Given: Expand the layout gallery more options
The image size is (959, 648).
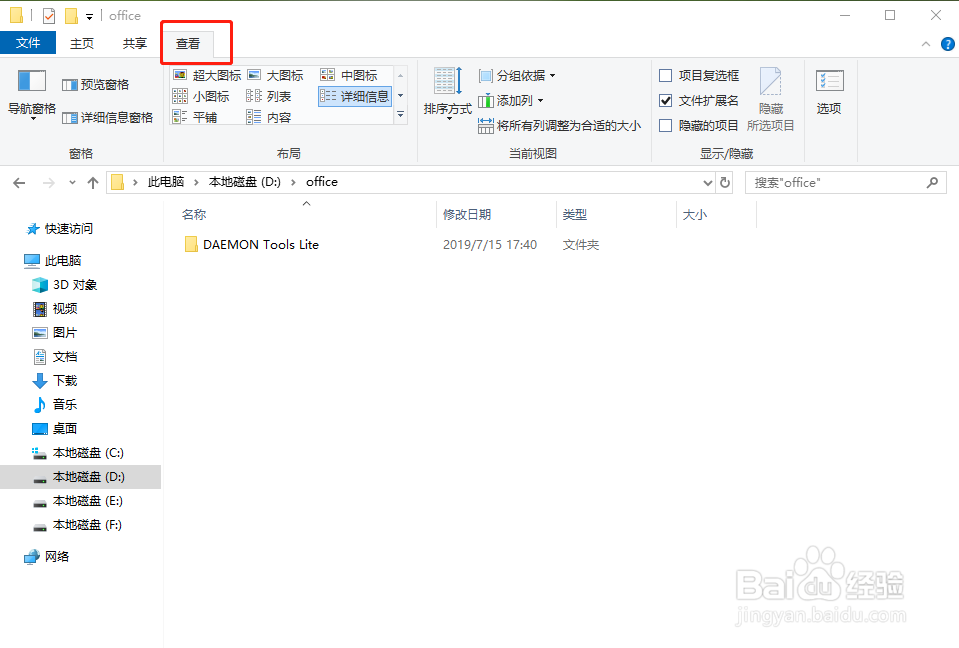Looking at the screenshot, I should [401, 114].
